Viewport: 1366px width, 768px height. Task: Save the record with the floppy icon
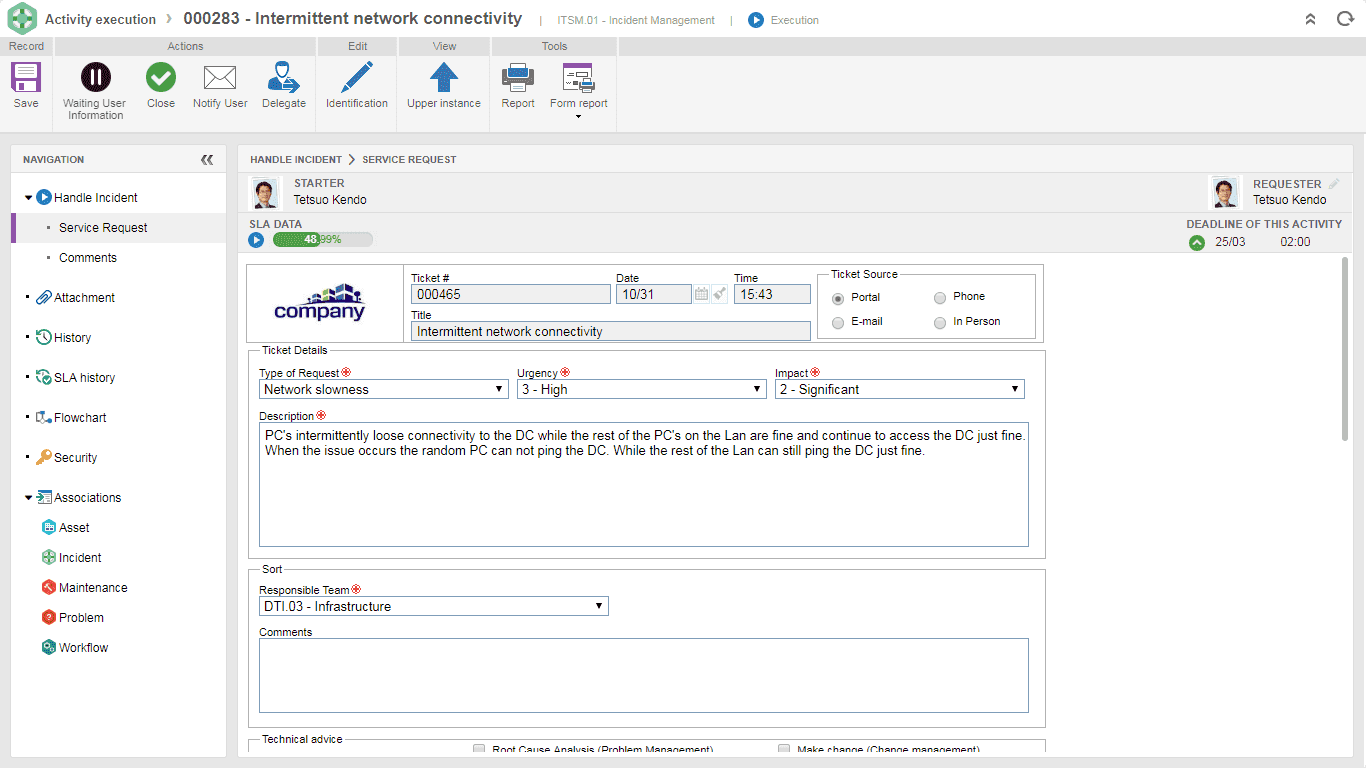pos(26,77)
